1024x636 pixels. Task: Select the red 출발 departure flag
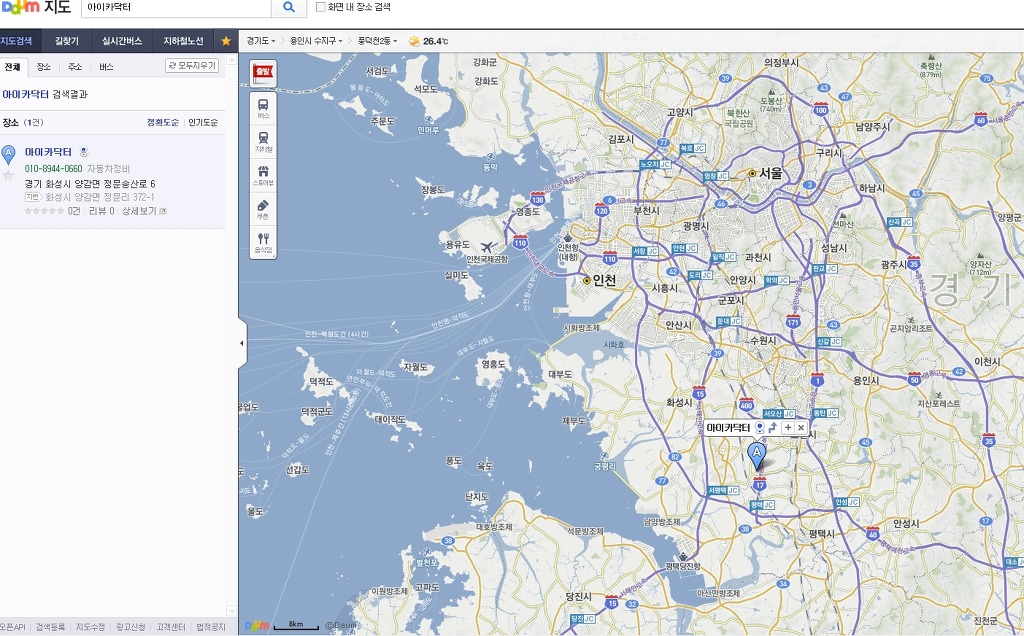(263, 72)
